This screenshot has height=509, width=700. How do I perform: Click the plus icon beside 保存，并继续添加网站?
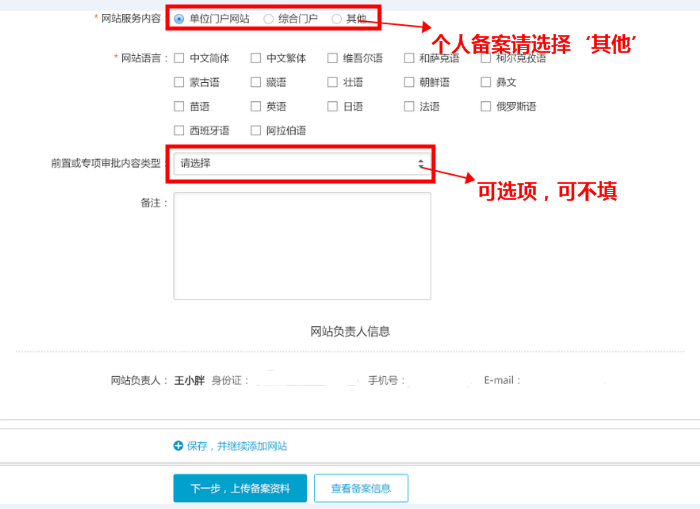point(178,446)
